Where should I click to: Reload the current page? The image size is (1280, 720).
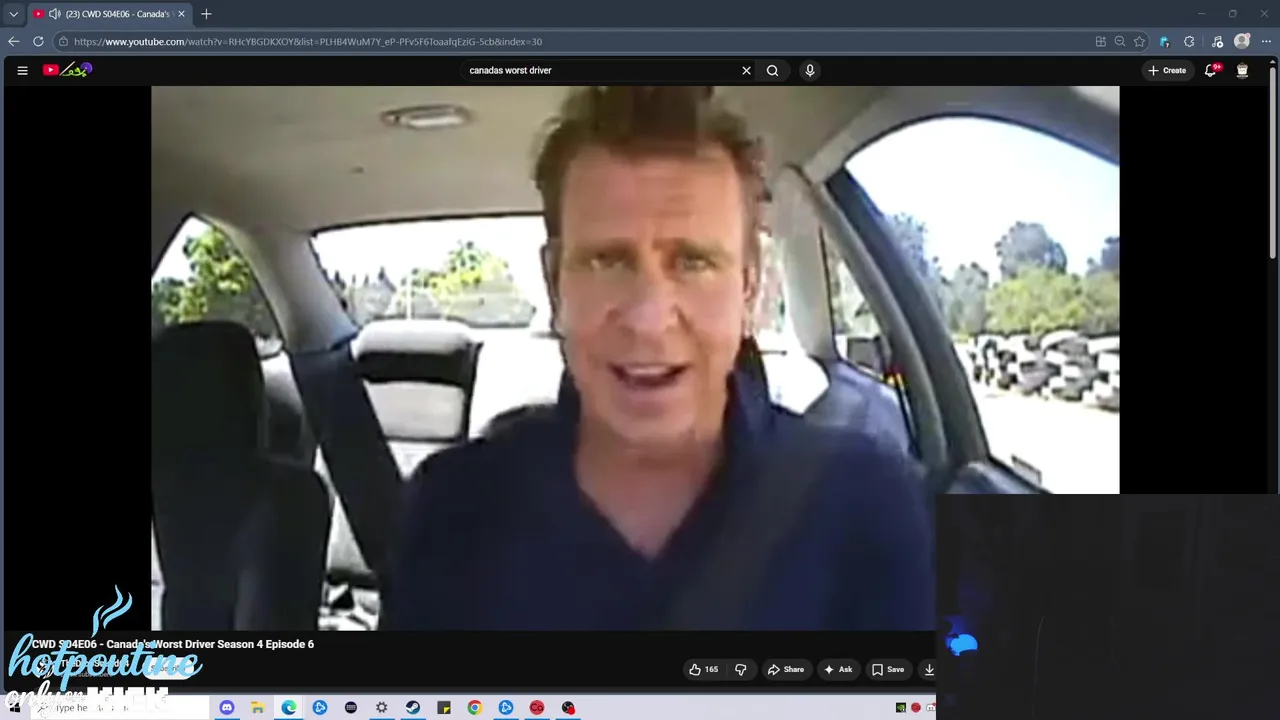click(x=38, y=41)
